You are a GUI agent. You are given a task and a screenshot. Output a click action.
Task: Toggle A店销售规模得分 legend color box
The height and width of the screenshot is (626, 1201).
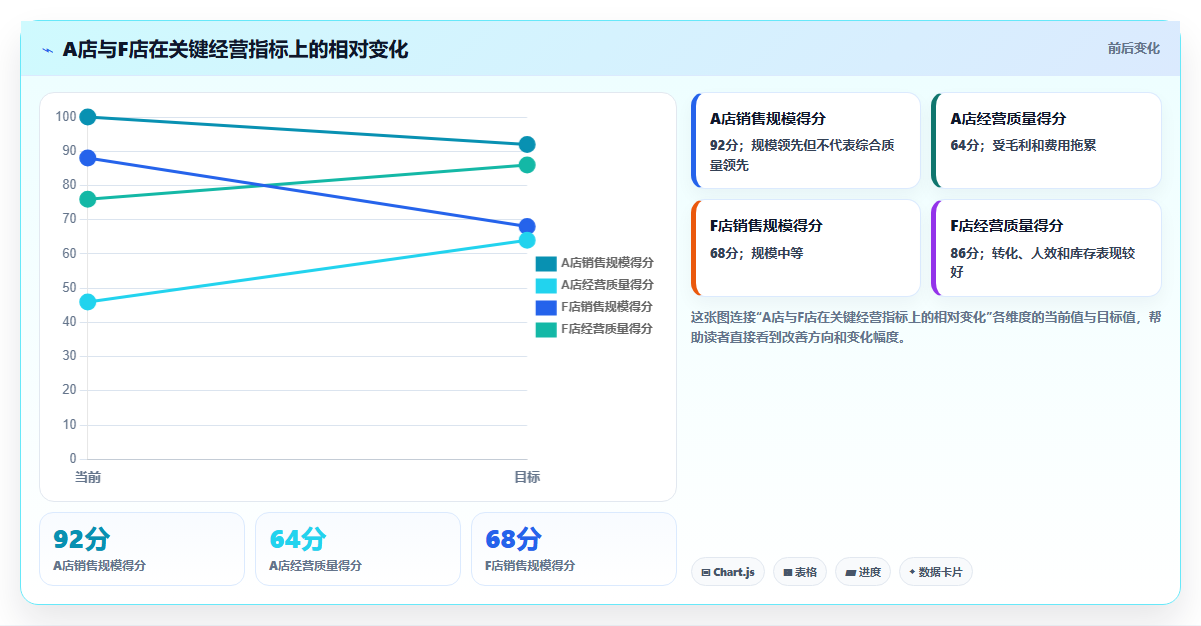[546, 264]
